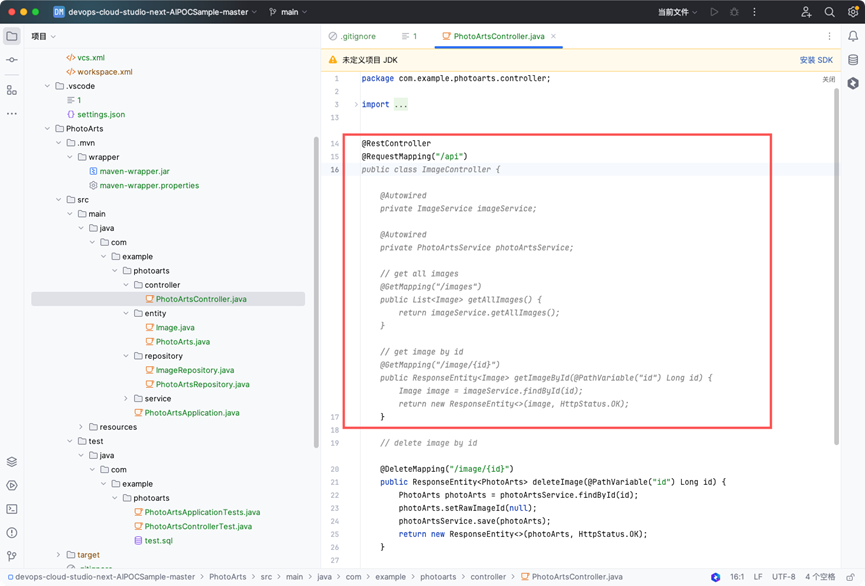This screenshot has height=586, width=865.
Task: Open the AI assistant hexagon icon in right sidebar
Action: (853, 83)
